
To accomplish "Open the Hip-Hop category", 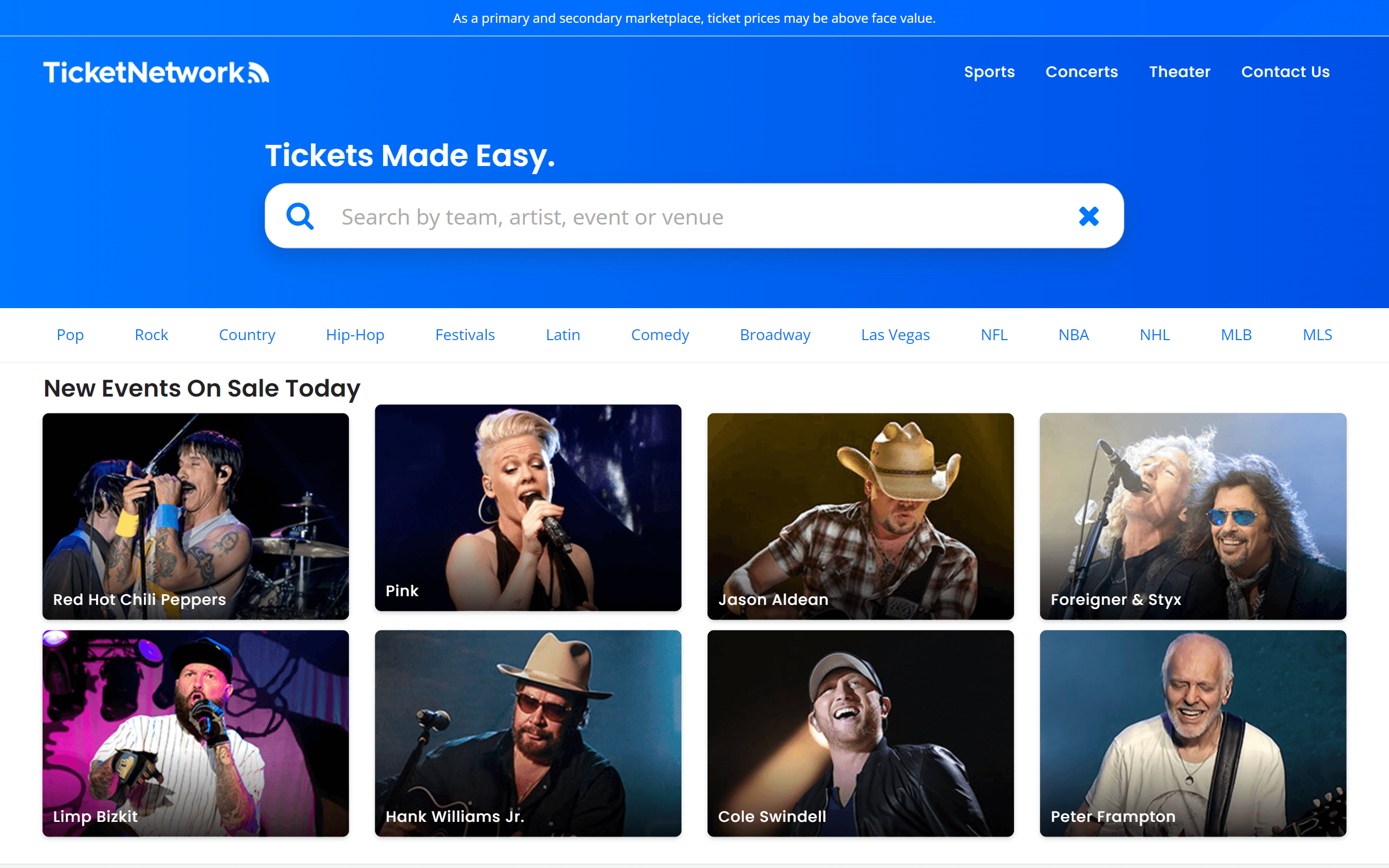I will (x=355, y=335).
